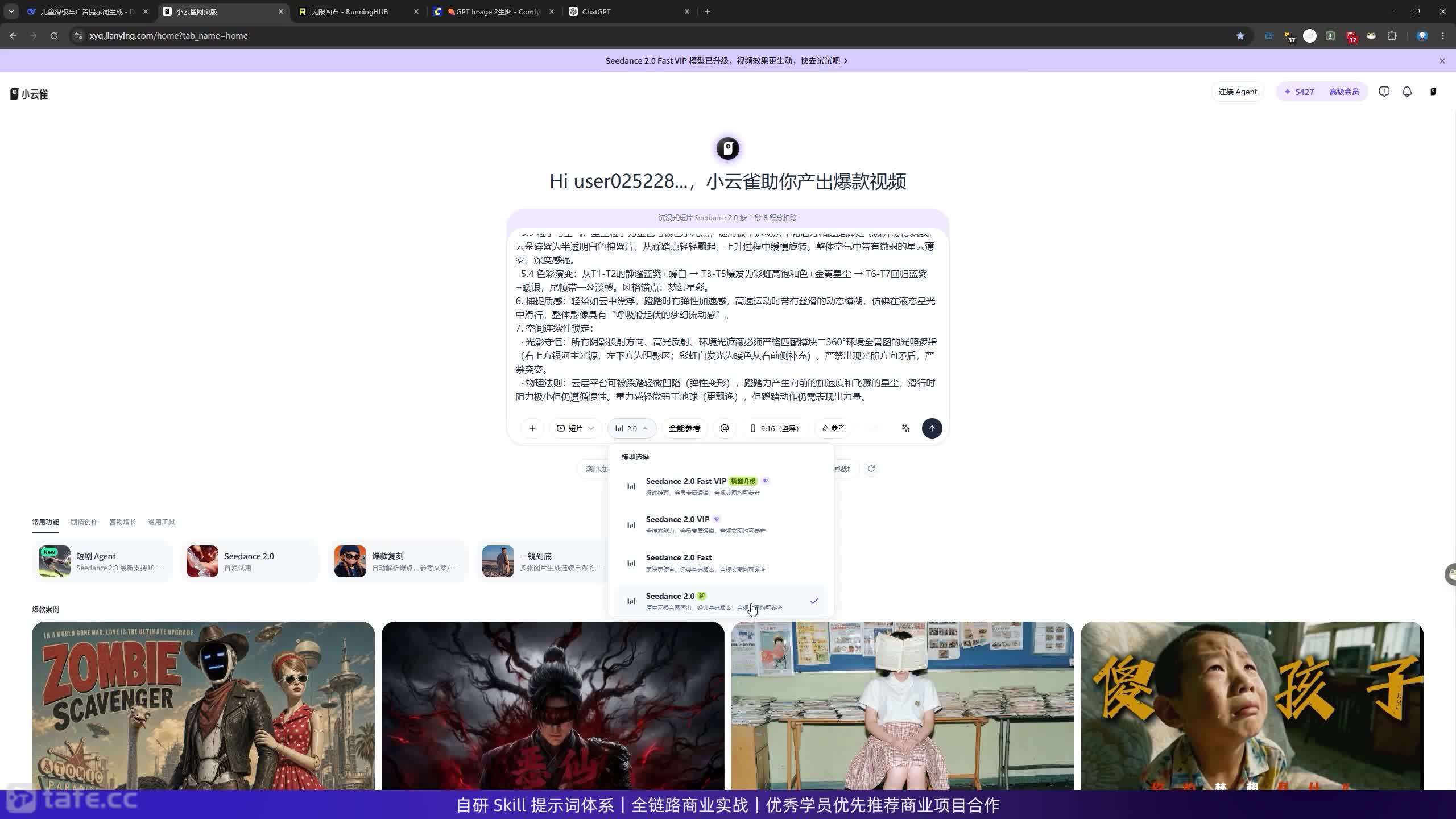The width and height of the screenshot is (1456, 819).
Task: Click the browser back arrow
Action: tap(13, 36)
